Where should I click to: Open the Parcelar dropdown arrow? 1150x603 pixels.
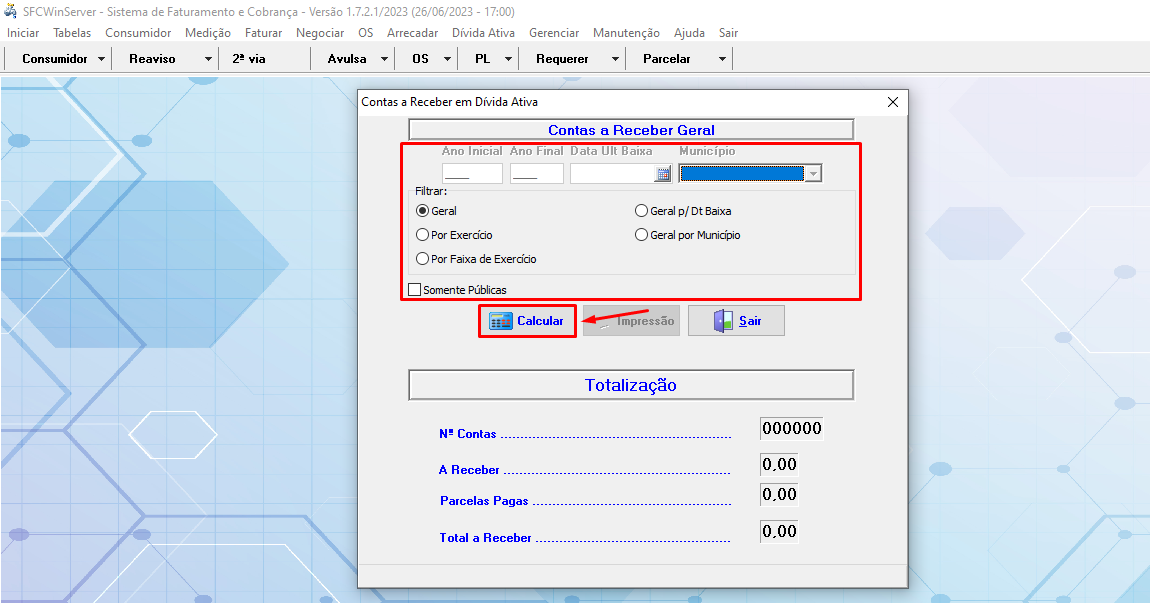coord(722,59)
